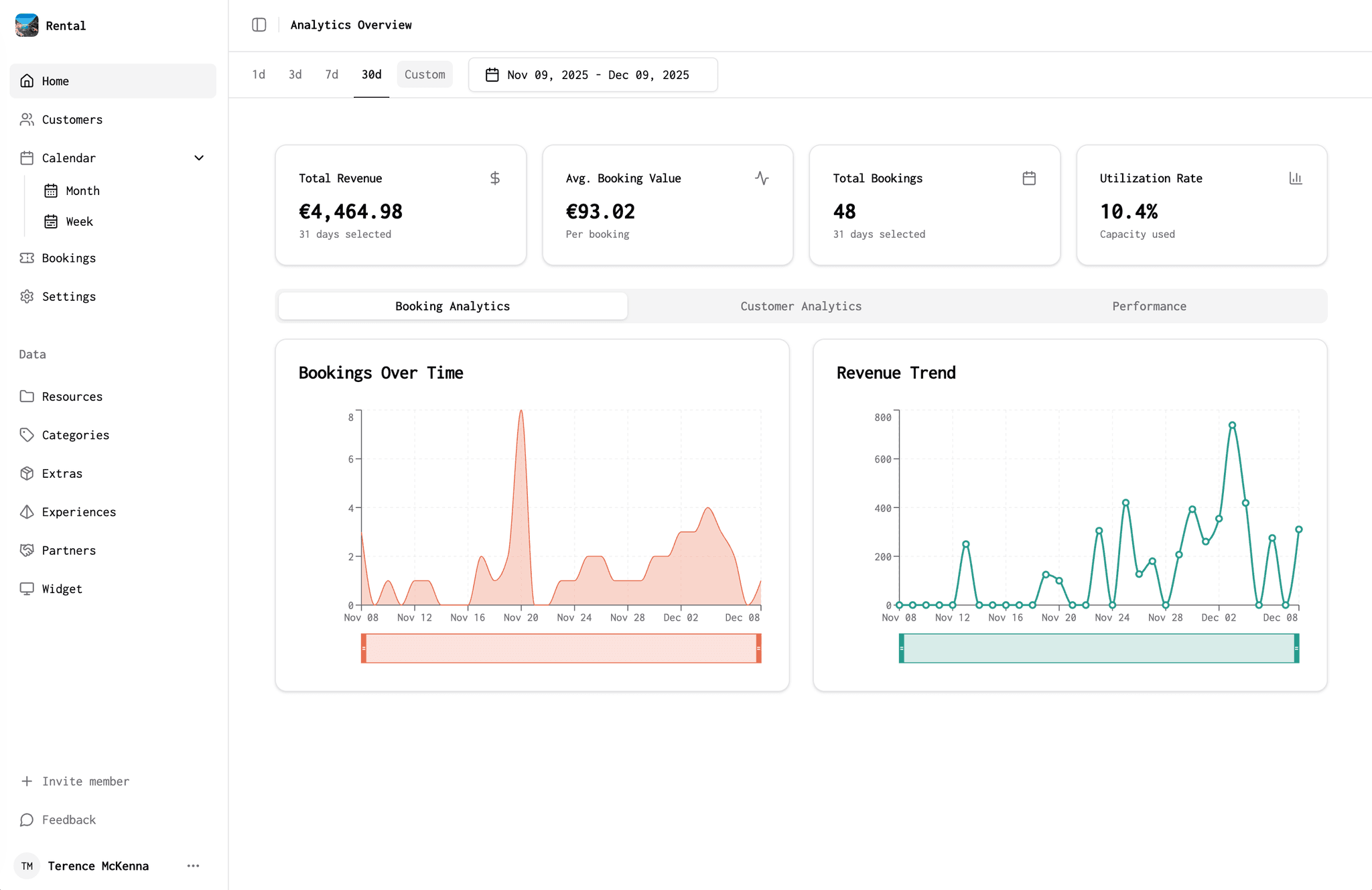Switch to Customer Analytics tab
Screen dimensions: 1372x890
coord(801,306)
